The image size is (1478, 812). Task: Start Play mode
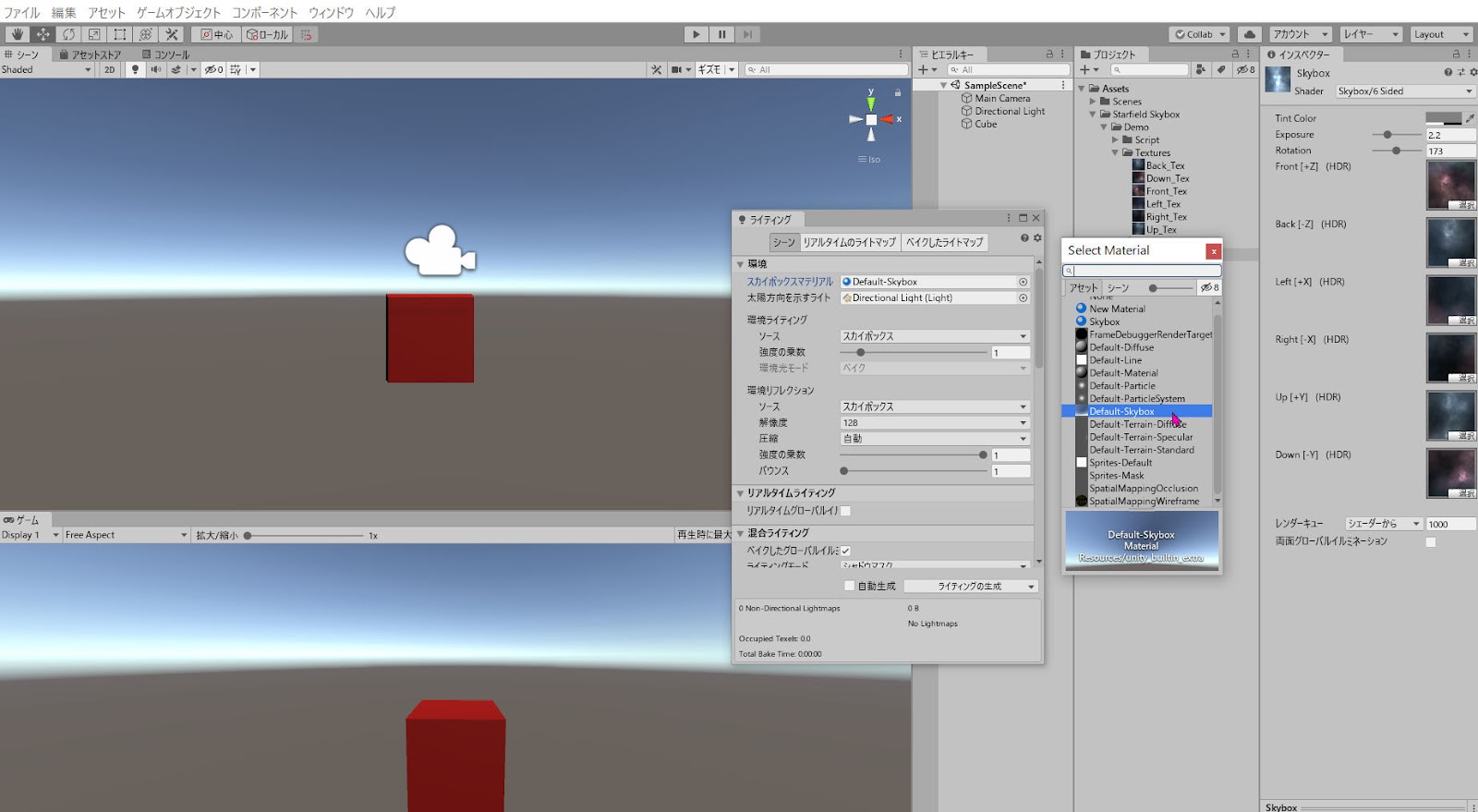(x=696, y=34)
